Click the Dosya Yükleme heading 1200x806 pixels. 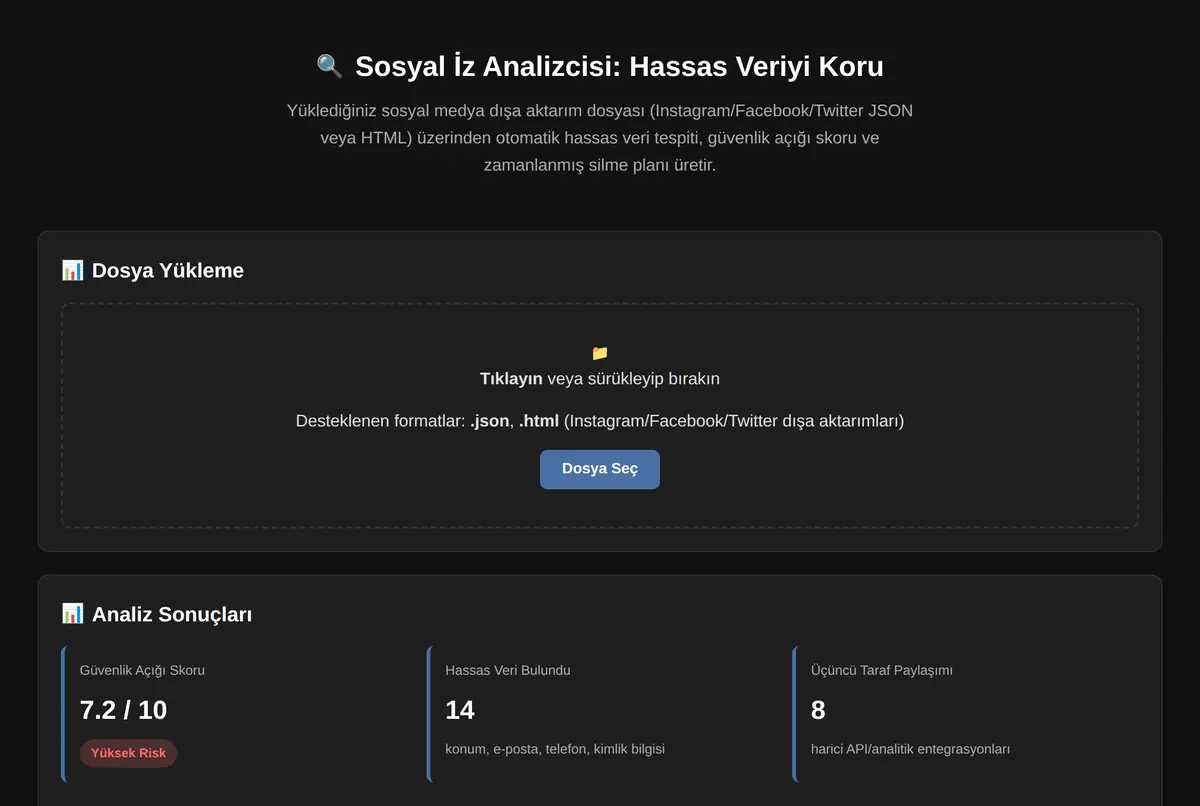[x=152, y=270]
